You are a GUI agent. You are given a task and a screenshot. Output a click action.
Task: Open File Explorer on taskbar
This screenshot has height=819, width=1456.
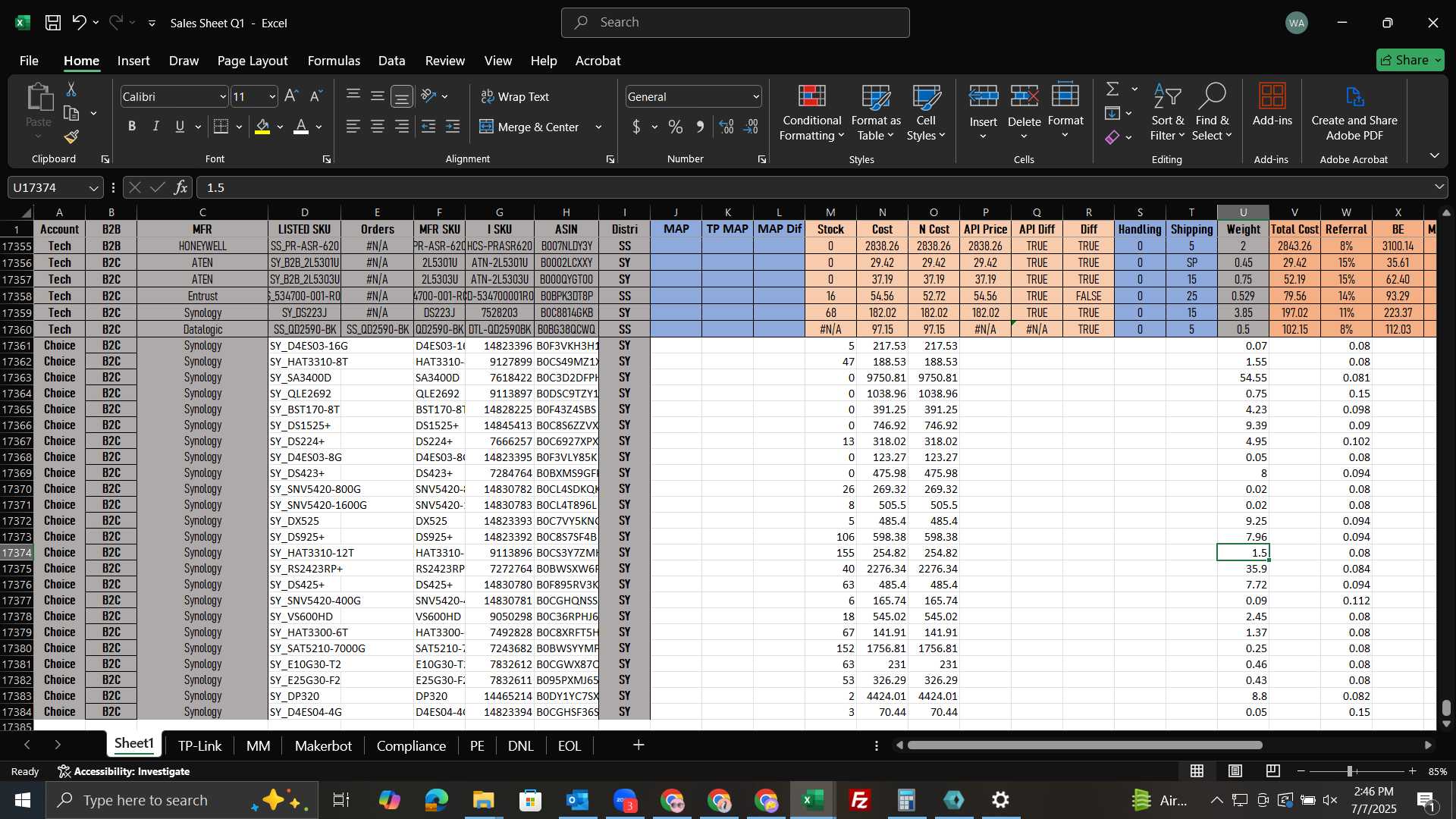(x=484, y=800)
